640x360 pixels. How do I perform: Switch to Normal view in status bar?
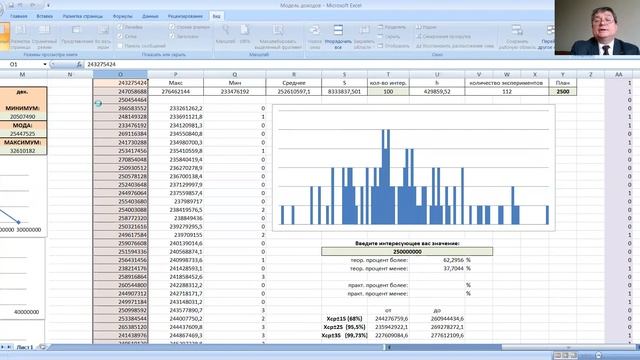(558, 356)
